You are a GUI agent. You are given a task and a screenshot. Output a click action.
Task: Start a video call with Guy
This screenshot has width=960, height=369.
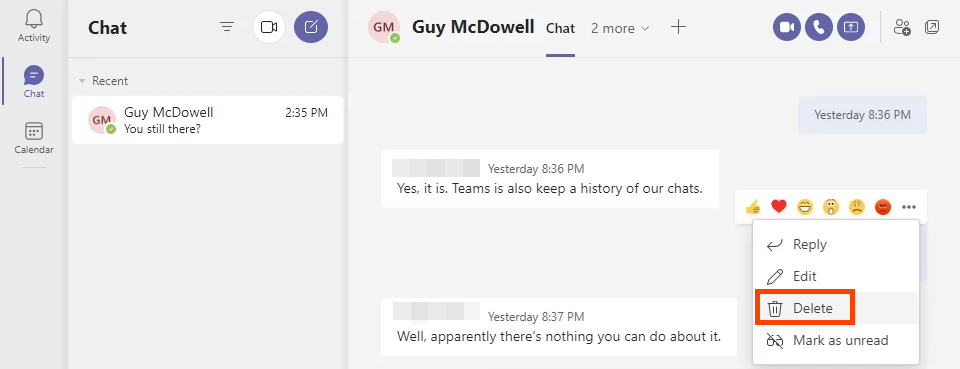pos(787,28)
